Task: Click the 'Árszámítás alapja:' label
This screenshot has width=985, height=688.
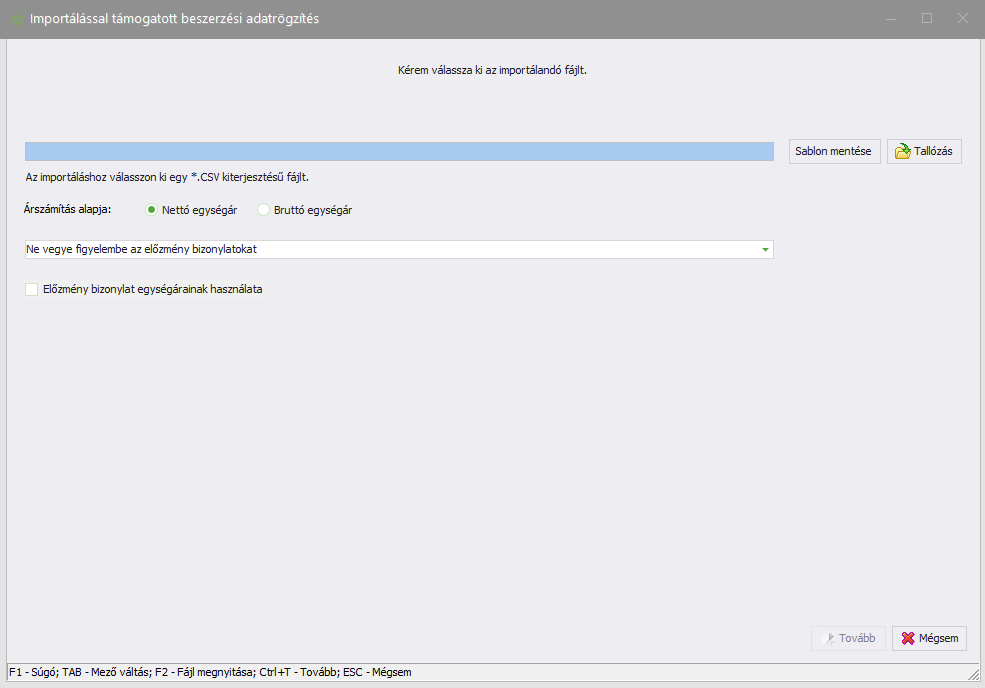Action: click(67, 210)
